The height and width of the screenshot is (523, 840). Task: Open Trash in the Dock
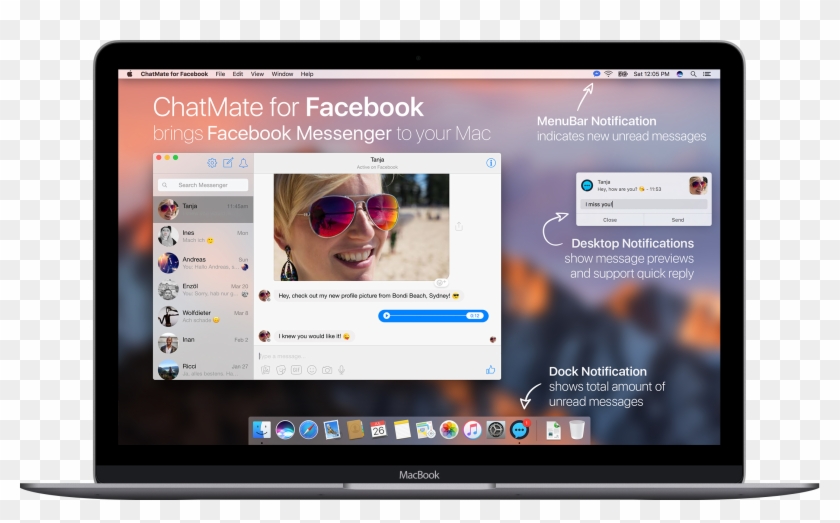(x=577, y=429)
